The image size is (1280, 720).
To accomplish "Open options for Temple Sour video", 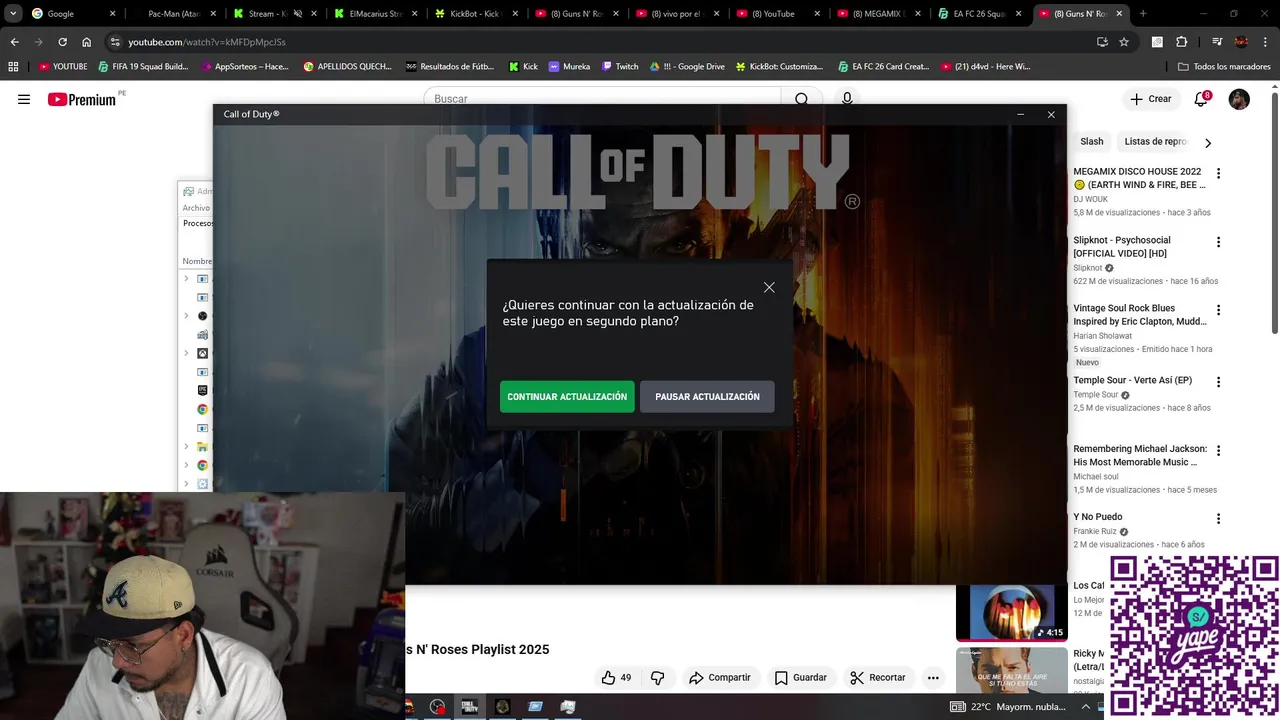I will point(1218,382).
